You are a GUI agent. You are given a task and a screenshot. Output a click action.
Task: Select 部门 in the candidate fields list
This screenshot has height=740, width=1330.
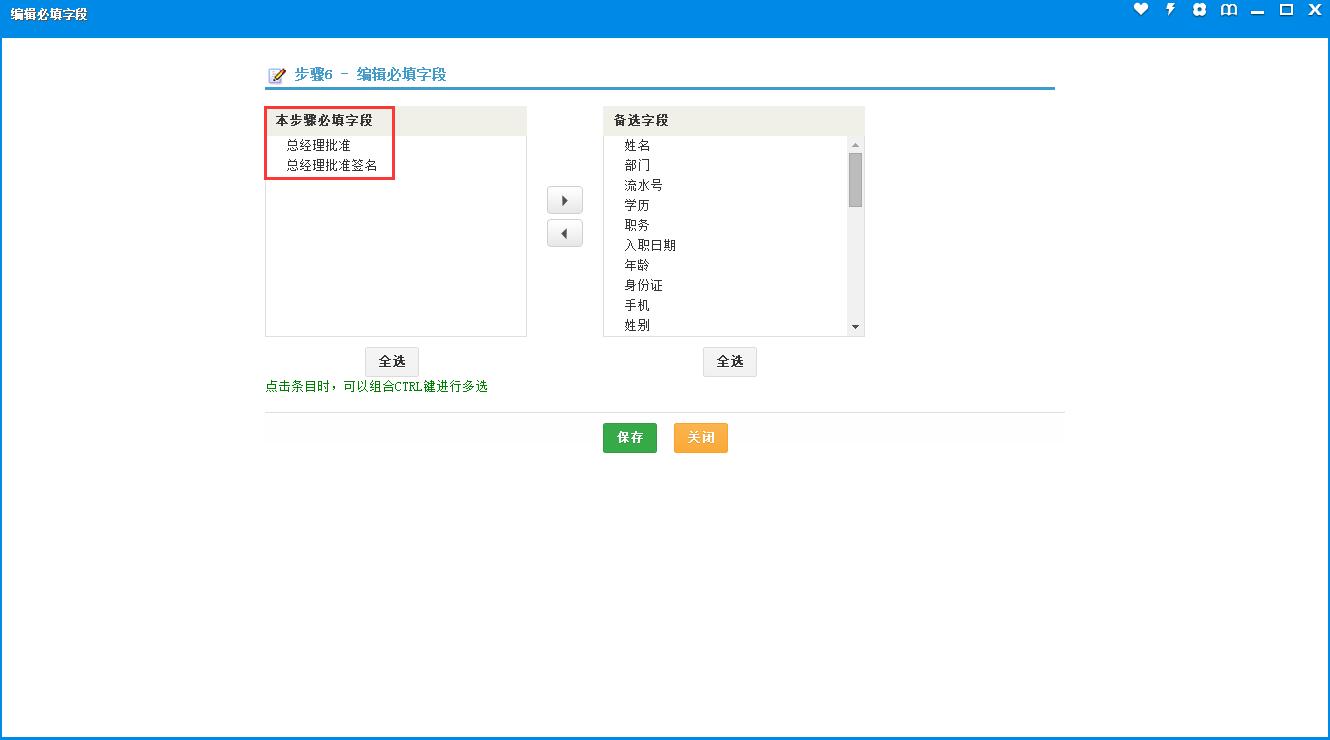[x=637, y=165]
